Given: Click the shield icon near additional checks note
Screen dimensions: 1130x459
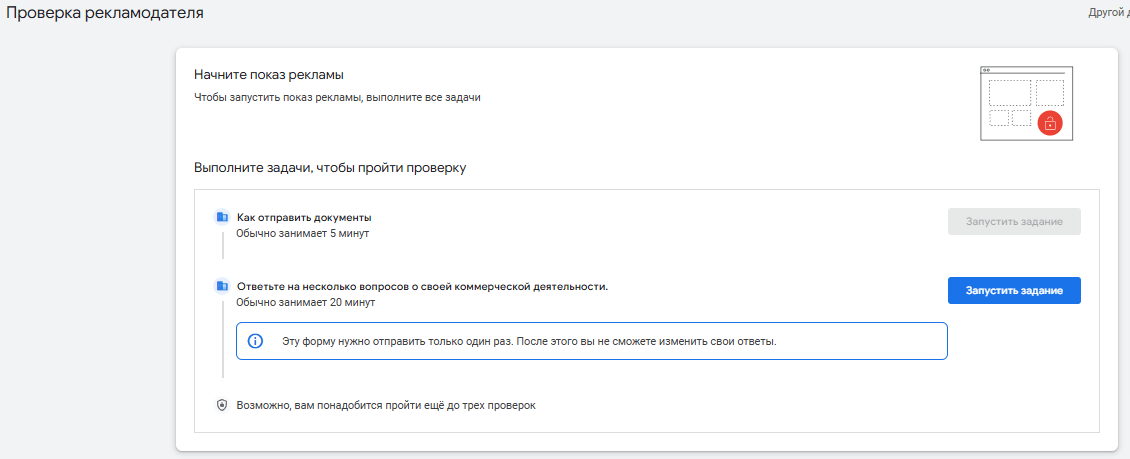Looking at the screenshot, I should [222, 405].
